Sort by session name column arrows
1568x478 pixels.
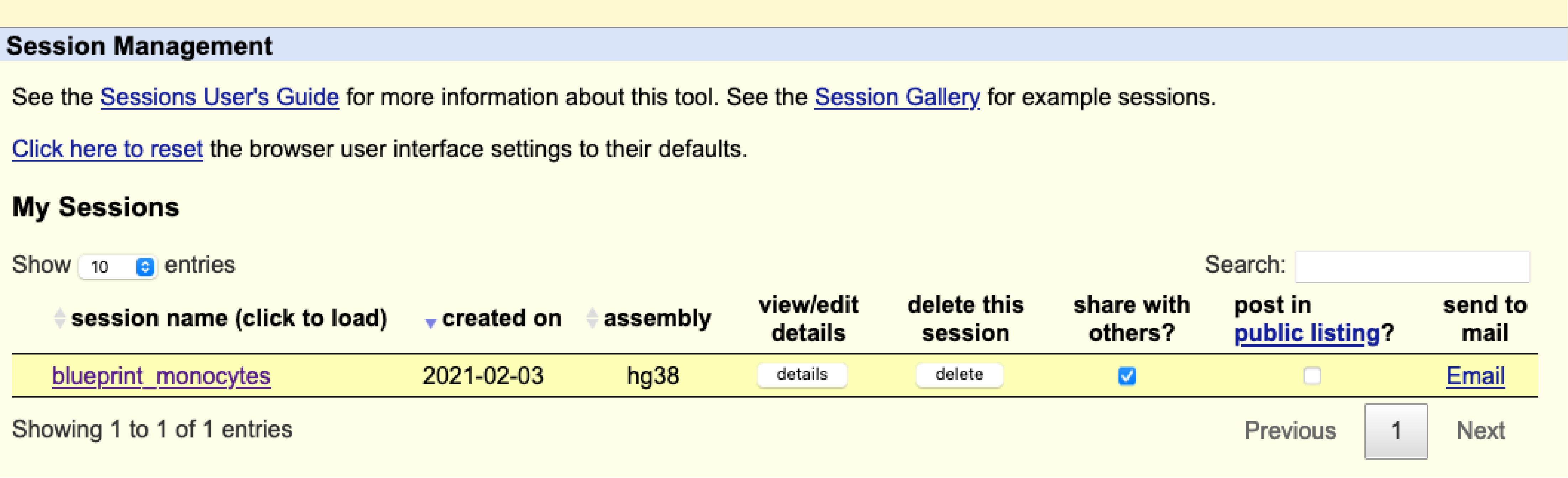59,319
